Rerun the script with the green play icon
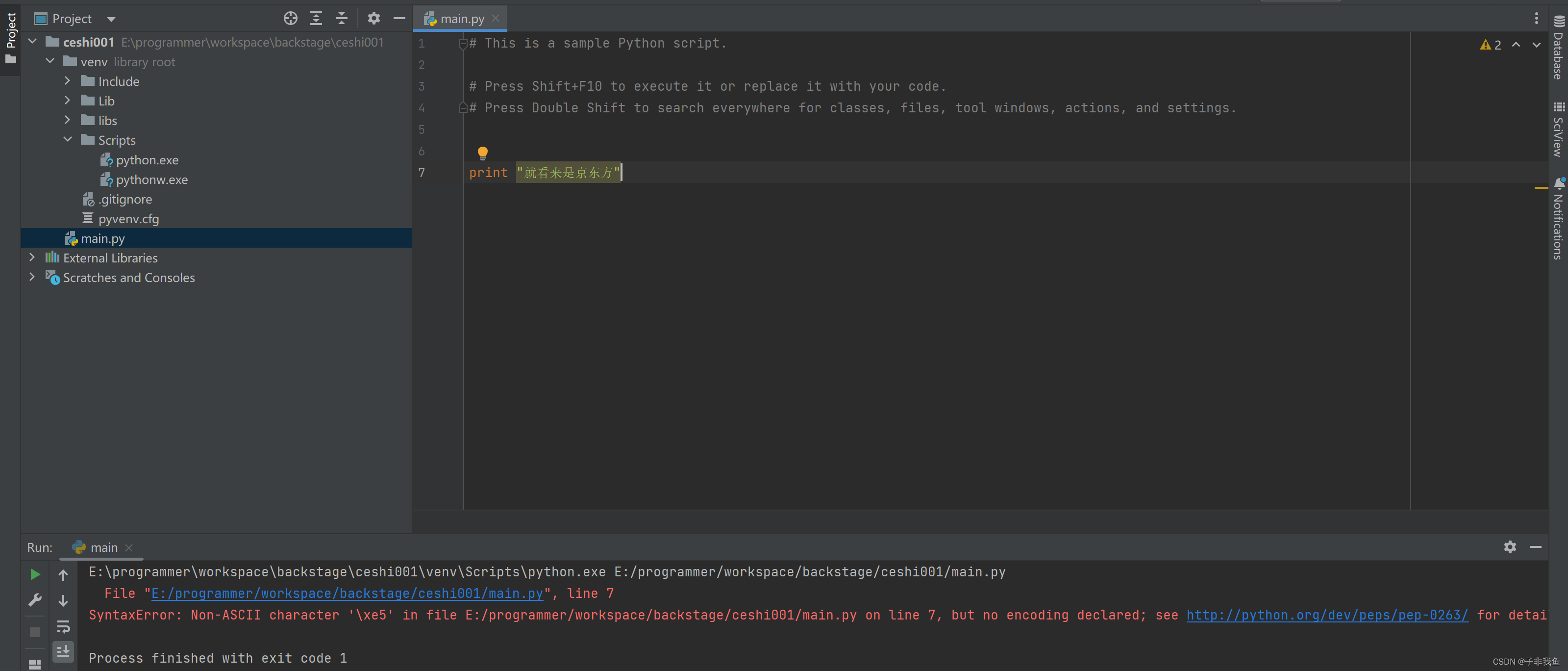 pyautogui.click(x=35, y=573)
